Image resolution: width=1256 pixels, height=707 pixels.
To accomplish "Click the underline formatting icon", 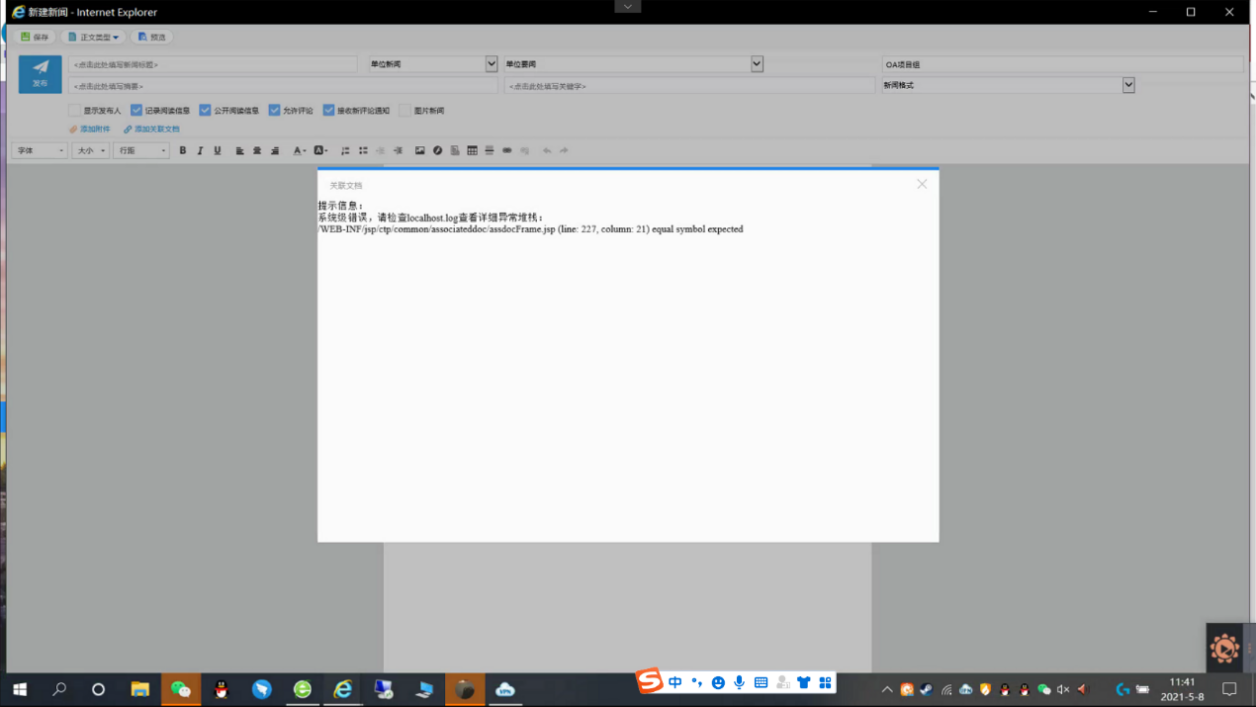I will pos(217,151).
